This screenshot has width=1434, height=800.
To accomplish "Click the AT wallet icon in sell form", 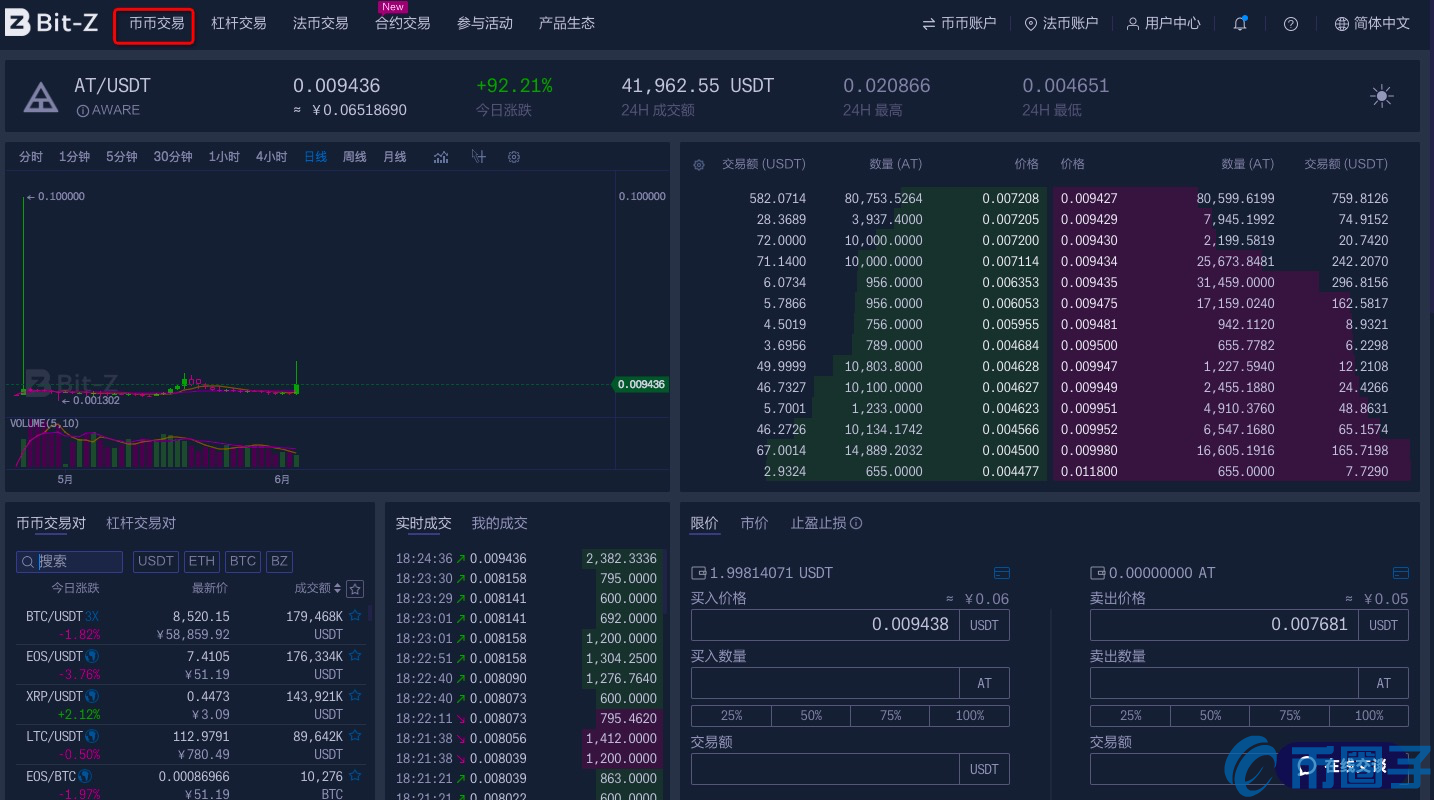I will [x=1098, y=573].
